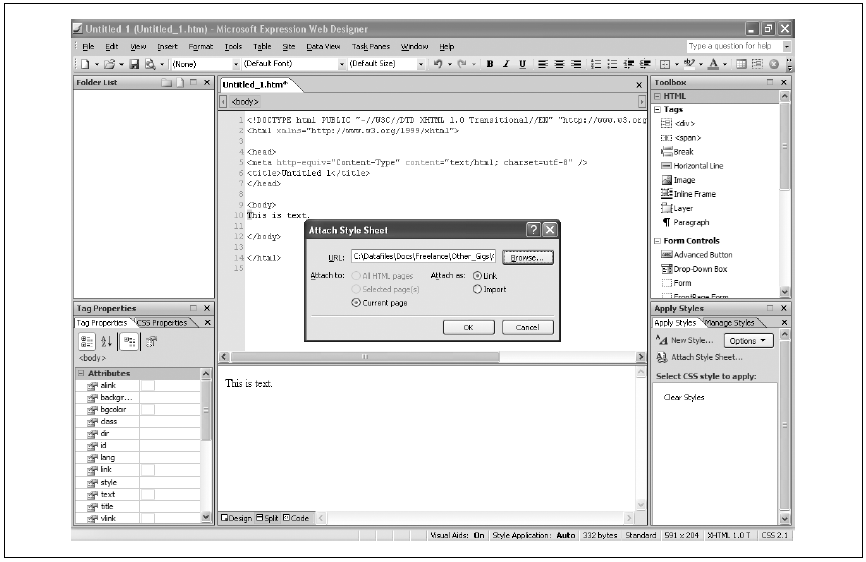Click the Undo icon

tap(437, 64)
